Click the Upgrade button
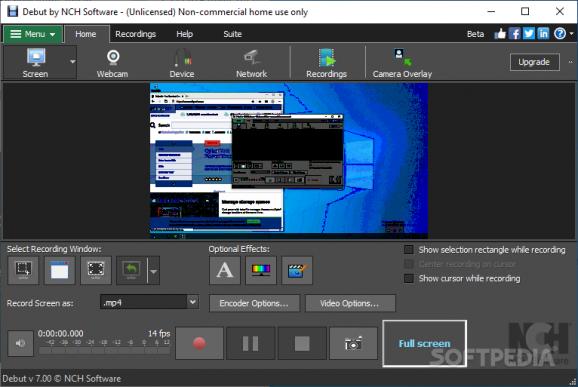The height and width of the screenshot is (387, 578). pos(535,62)
